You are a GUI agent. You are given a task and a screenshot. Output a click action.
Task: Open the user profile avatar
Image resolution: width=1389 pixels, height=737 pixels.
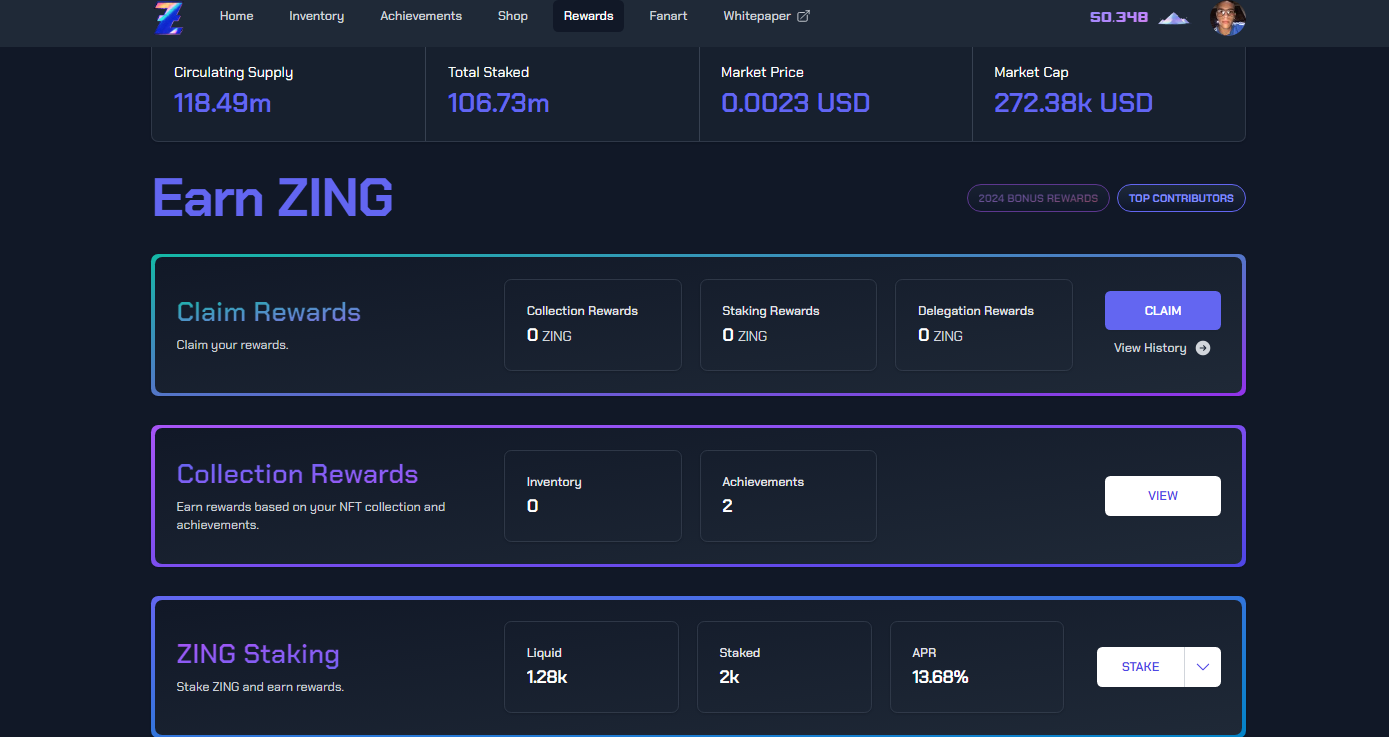pos(1227,18)
